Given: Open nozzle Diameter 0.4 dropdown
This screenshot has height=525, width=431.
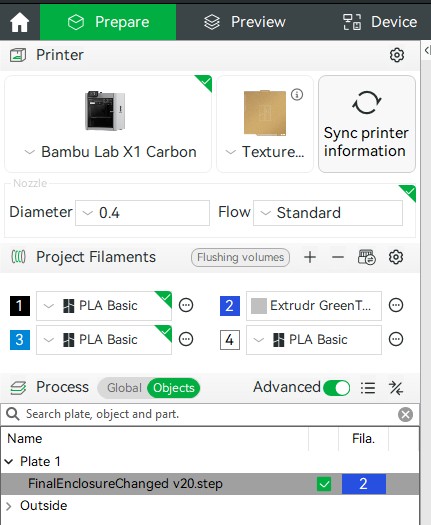Looking at the screenshot, I should tap(142, 213).
